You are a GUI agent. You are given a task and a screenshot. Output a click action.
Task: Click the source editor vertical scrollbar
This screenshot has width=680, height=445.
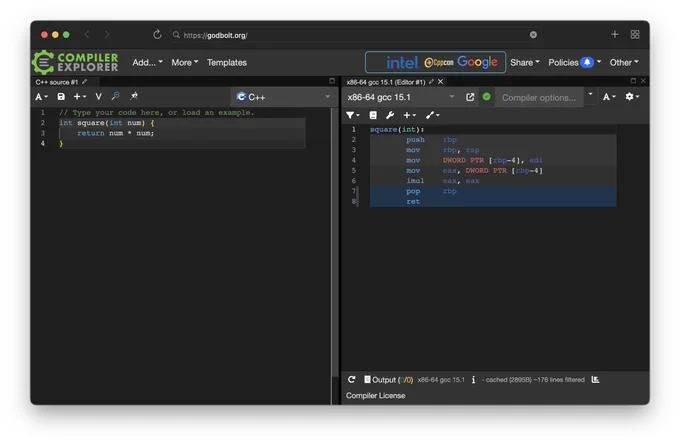(334, 243)
